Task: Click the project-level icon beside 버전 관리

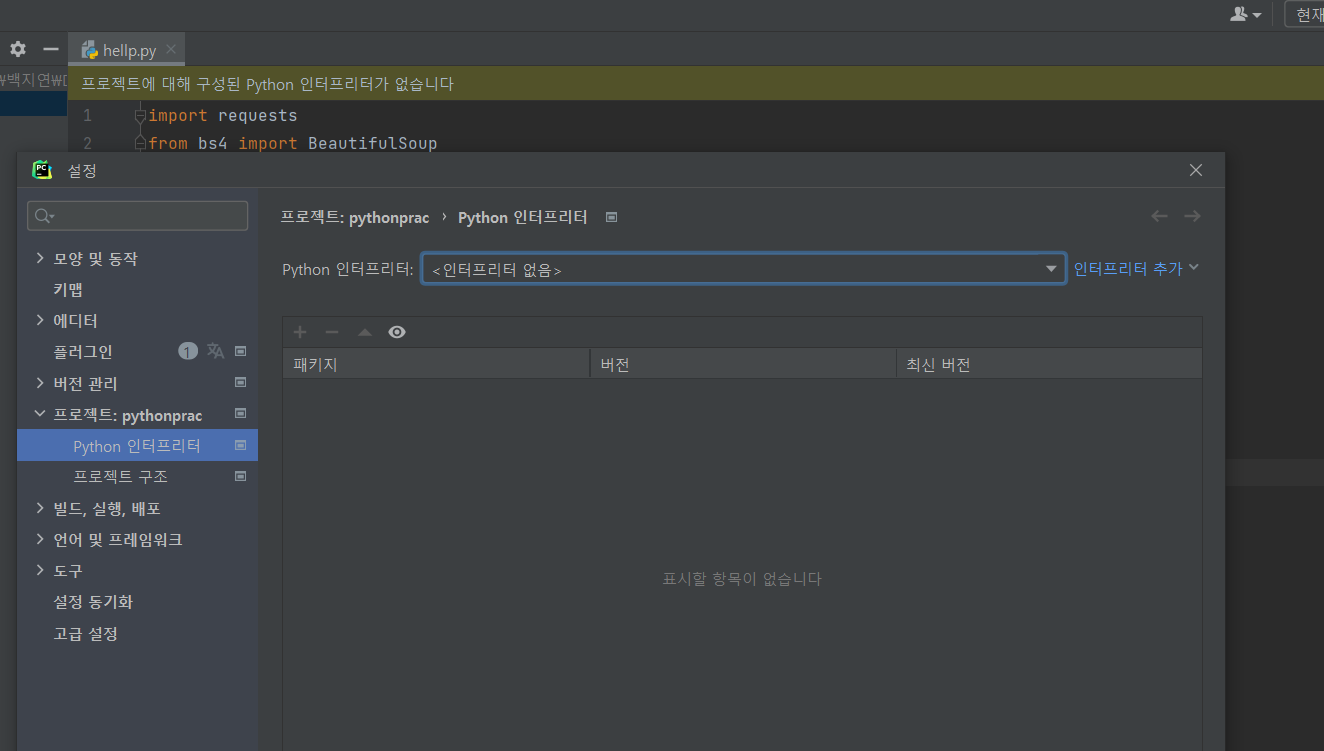Action: tap(241, 382)
